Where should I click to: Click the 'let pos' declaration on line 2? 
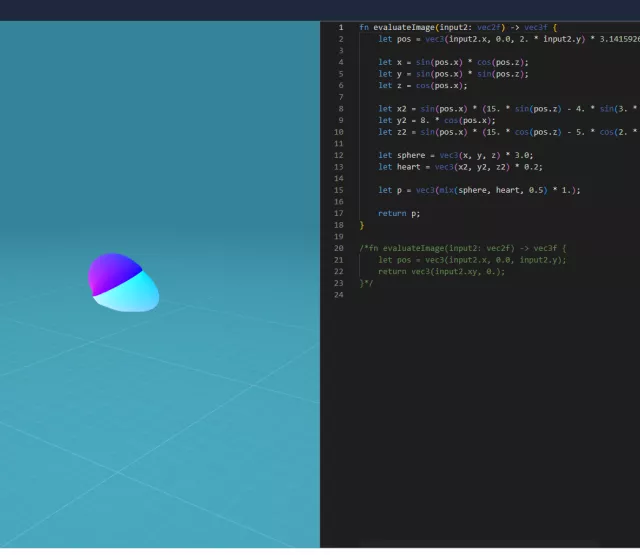pos(394,39)
